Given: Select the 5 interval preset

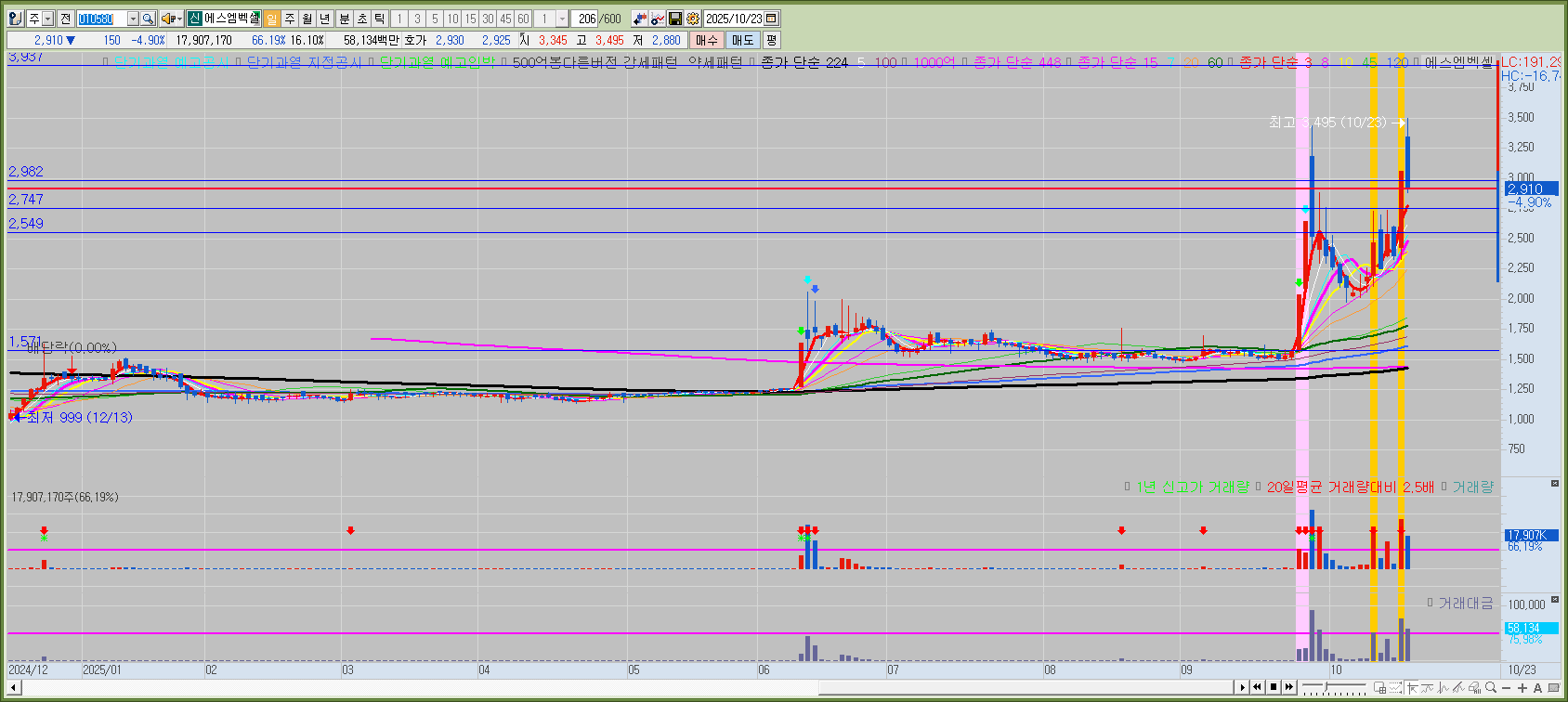Looking at the screenshot, I should tap(435, 19).
